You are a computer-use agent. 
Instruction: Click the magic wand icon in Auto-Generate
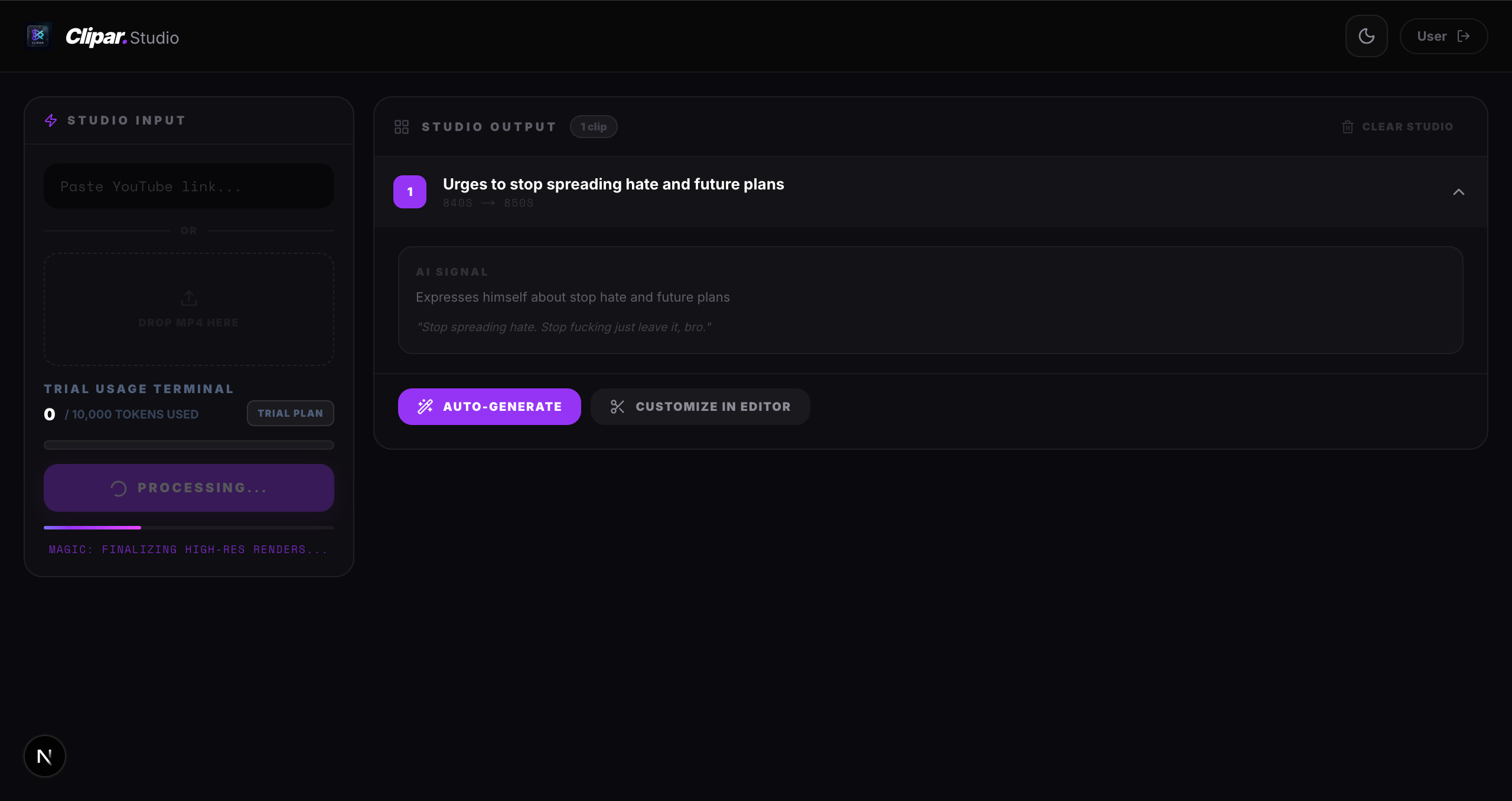click(425, 407)
